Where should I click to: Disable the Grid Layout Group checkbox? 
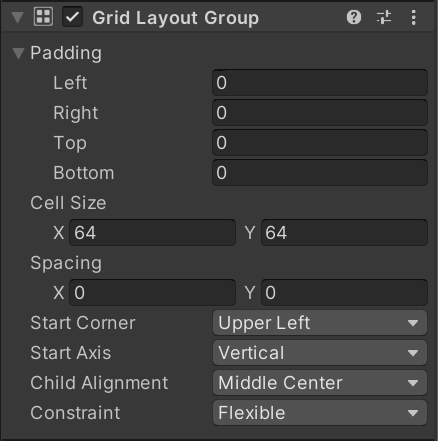pos(72,17)
